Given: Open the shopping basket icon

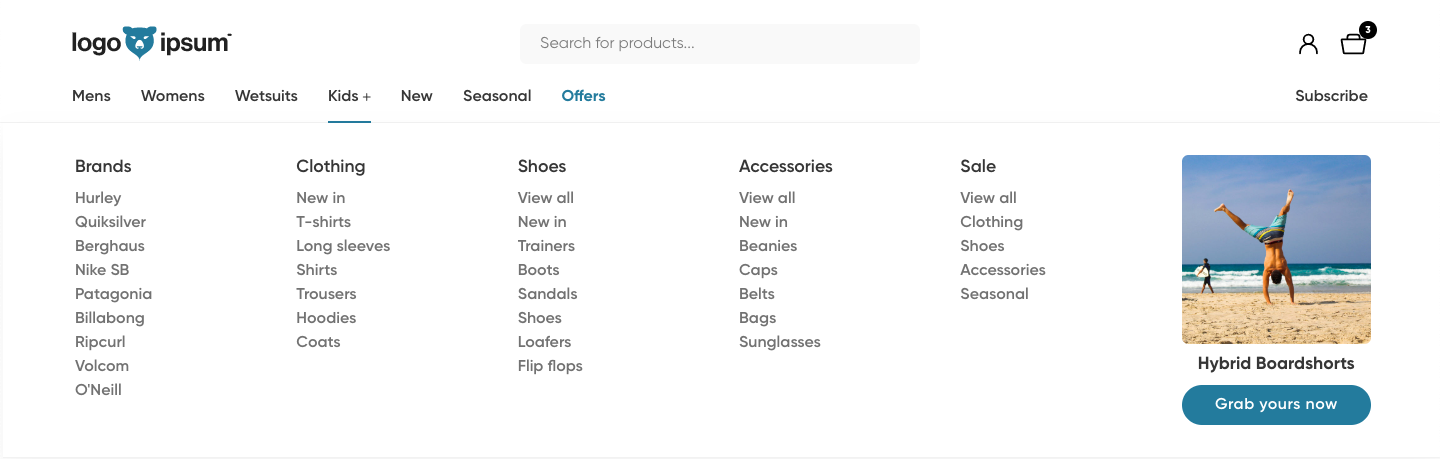Looking at the screenshot, I should pyautogui.click(x=1354, y=43).
